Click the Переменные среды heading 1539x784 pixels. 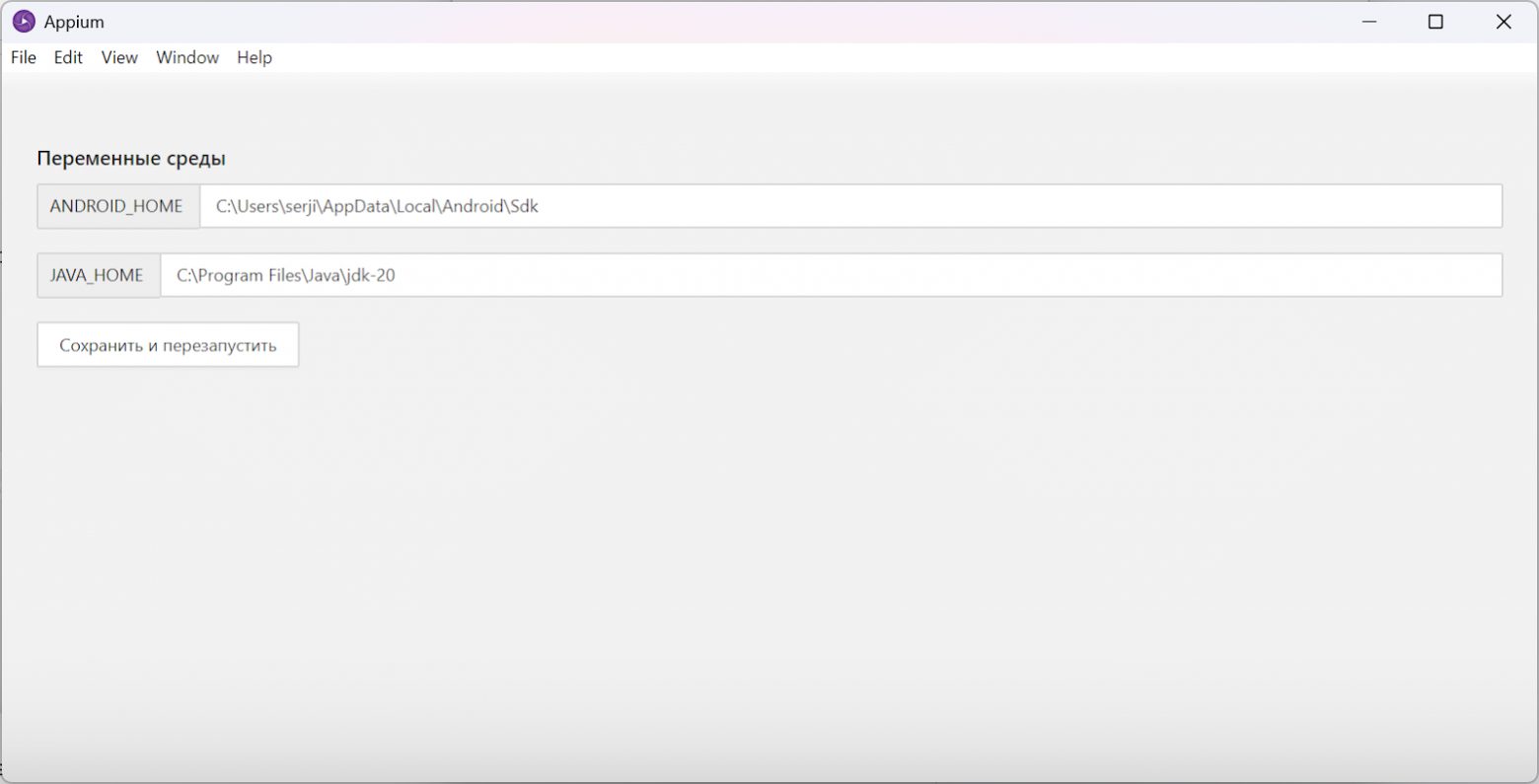pyautogui.click(x=131, y=158)
